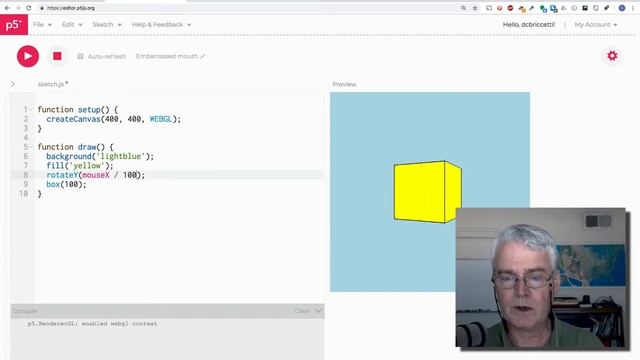Click the cast screen extension icon
This screenshot has width=640, height=360.
coord(489,8)
